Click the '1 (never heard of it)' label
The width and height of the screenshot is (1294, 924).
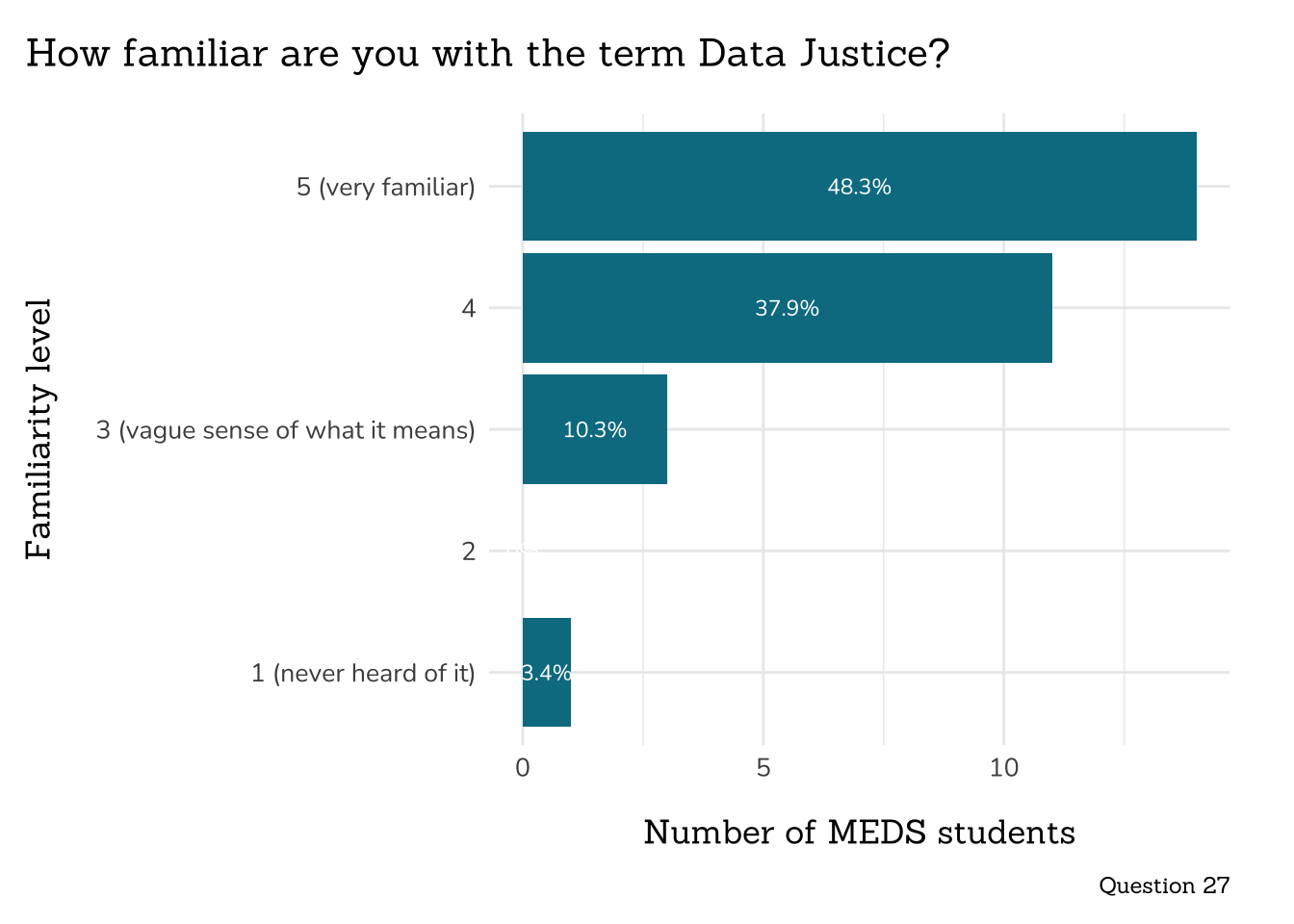(x=363, y=673)
